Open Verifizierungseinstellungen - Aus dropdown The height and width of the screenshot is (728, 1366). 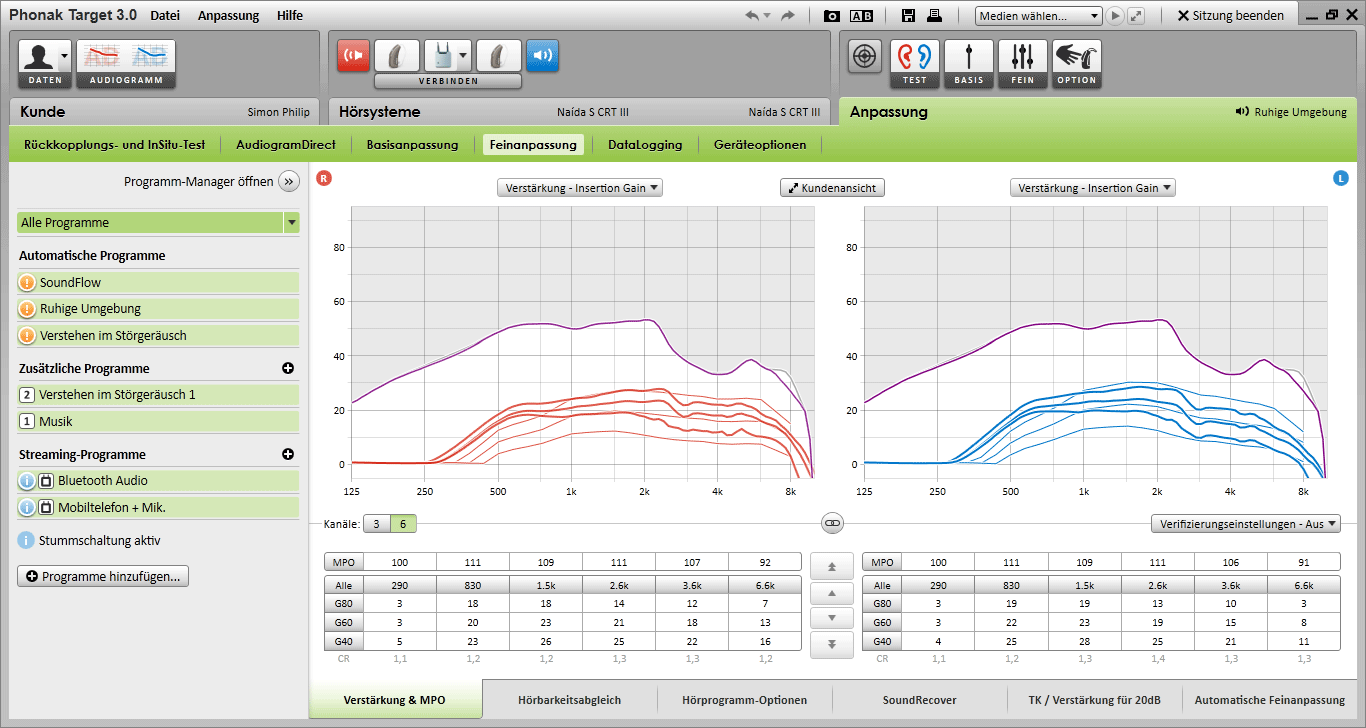1245,523
